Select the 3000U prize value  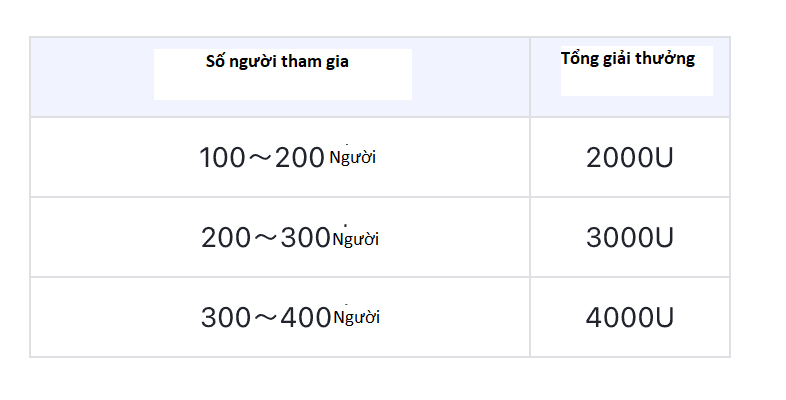click(629, 238)
